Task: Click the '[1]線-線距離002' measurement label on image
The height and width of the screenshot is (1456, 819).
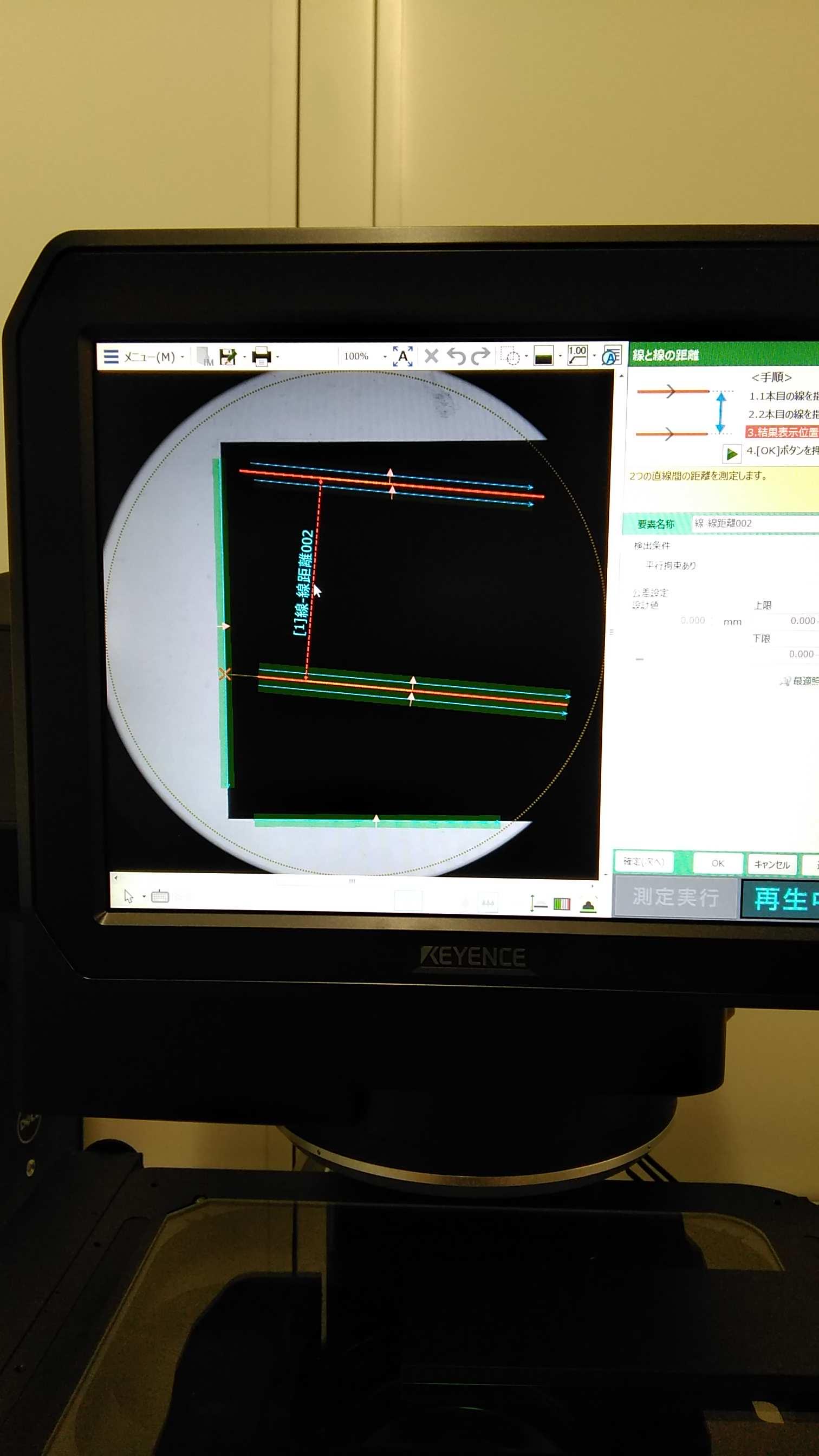Action: (303, 582)
